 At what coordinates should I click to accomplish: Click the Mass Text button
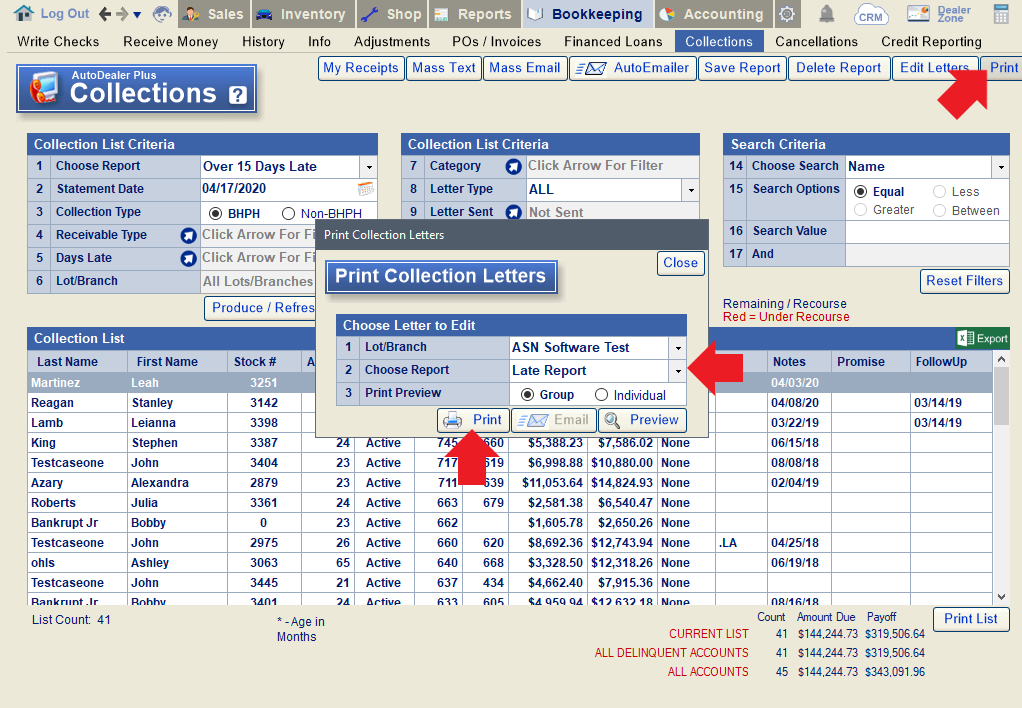[444, 68]
